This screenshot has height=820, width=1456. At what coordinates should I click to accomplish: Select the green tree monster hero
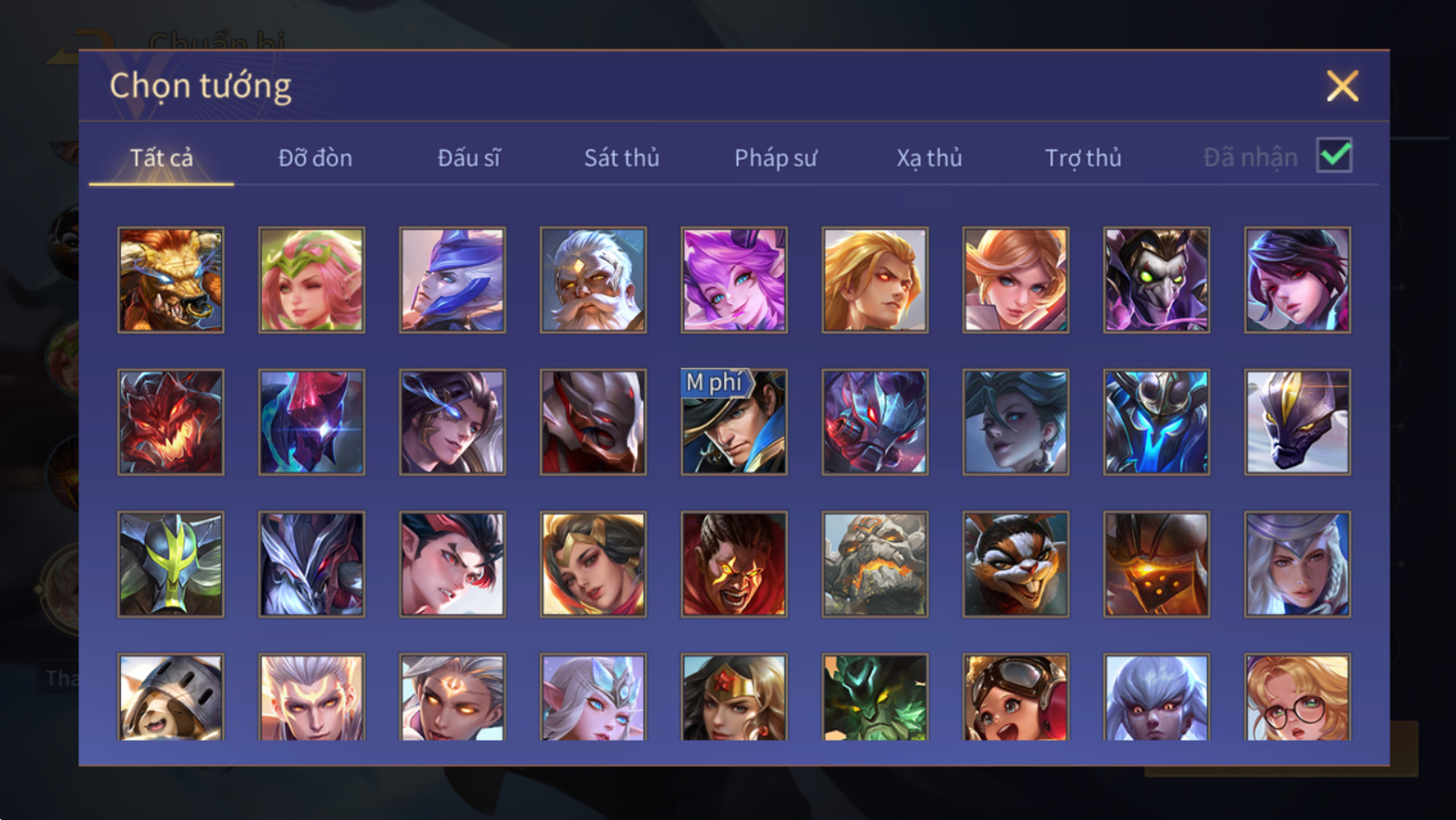pyautogui.click(x=875, y=697)
